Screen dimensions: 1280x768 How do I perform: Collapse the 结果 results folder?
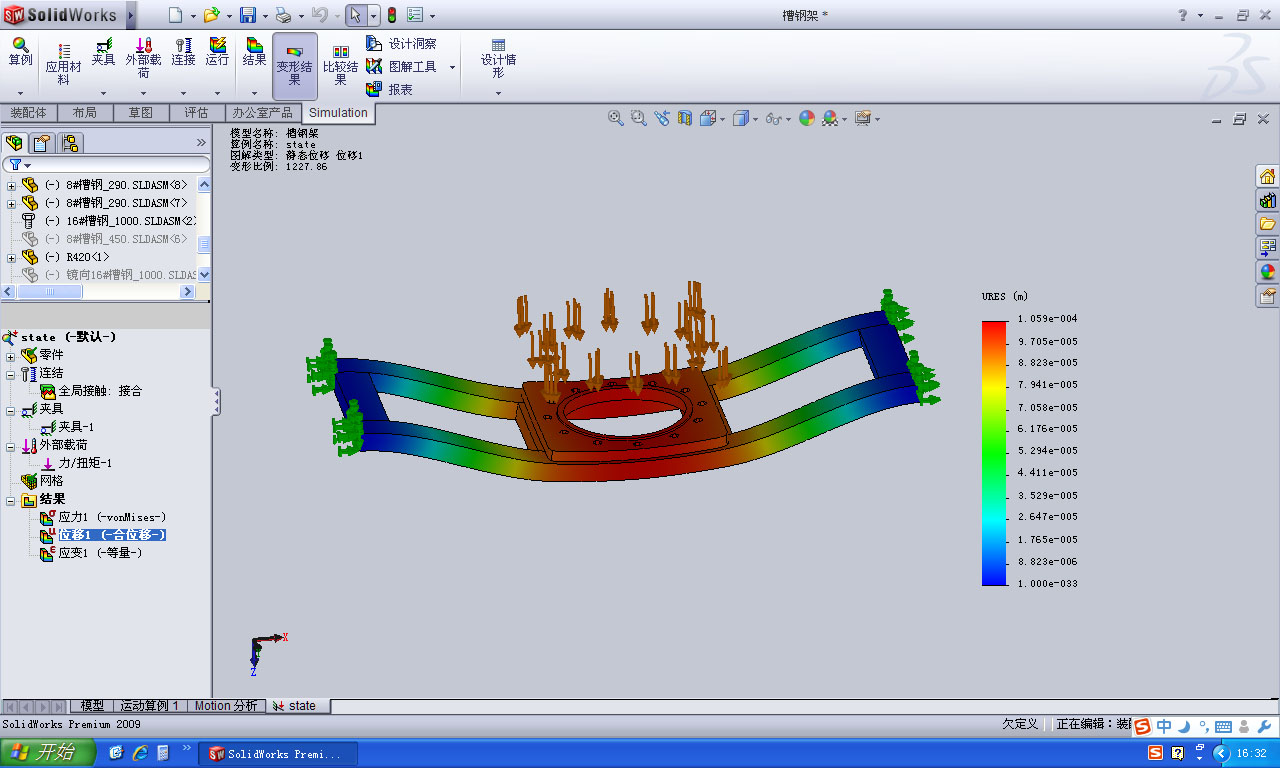click(x=12, y=500)
